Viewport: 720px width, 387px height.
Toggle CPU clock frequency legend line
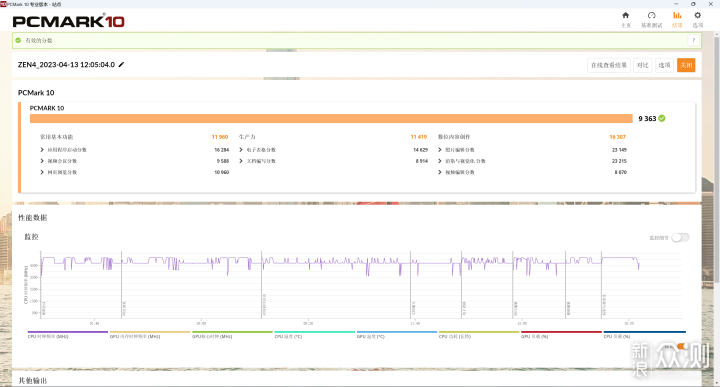[68, 332]
